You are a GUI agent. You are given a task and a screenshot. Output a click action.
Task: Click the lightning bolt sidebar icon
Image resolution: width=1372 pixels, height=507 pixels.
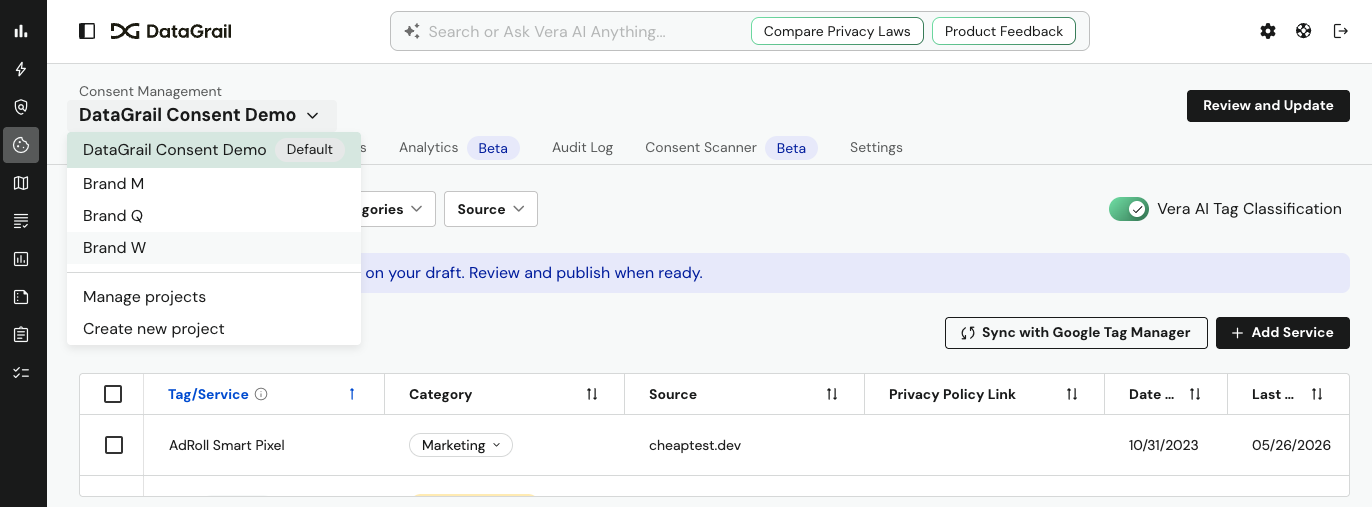21,69
